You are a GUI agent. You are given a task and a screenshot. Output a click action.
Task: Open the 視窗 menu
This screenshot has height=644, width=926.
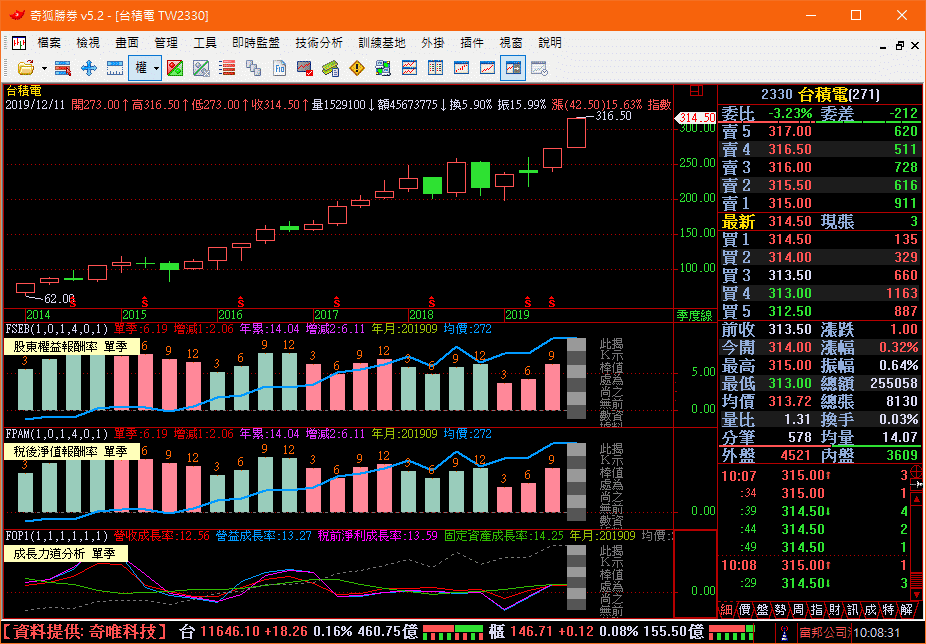(x=510, y=43)
